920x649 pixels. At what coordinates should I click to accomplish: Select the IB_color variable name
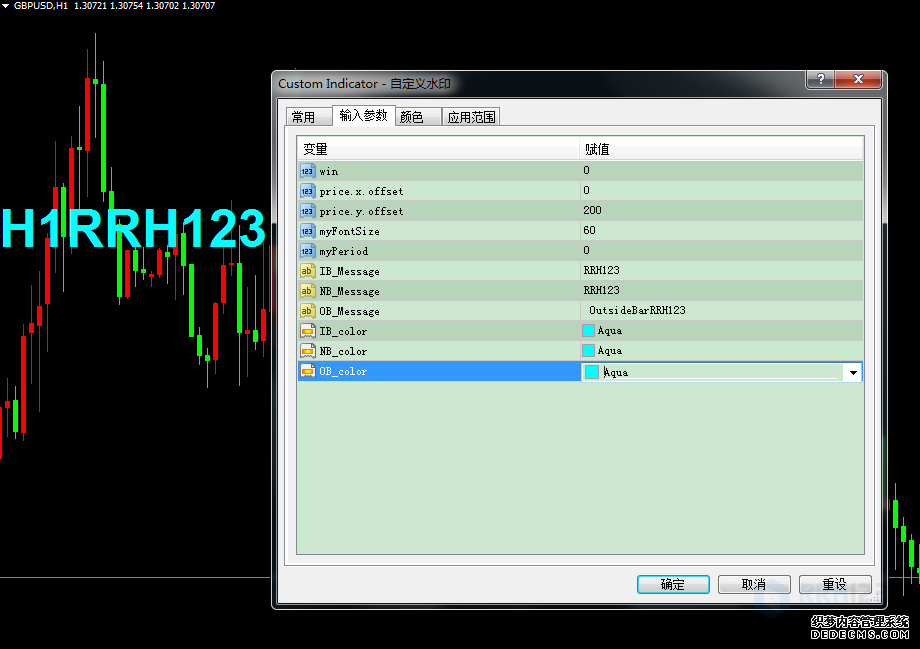(343, 331)
